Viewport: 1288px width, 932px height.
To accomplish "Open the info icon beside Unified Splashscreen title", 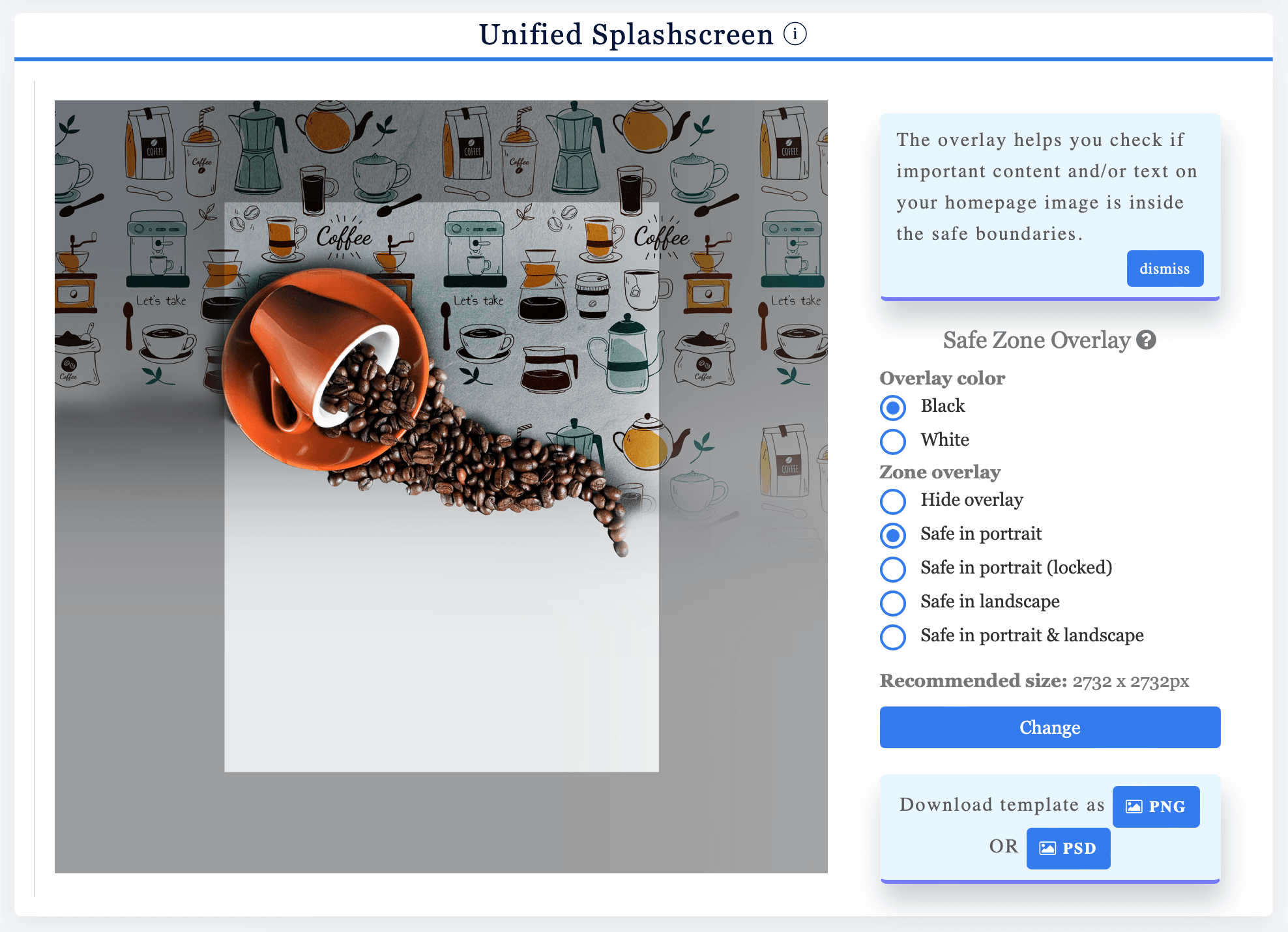I will pyautogui.click(x=796, y=34).
